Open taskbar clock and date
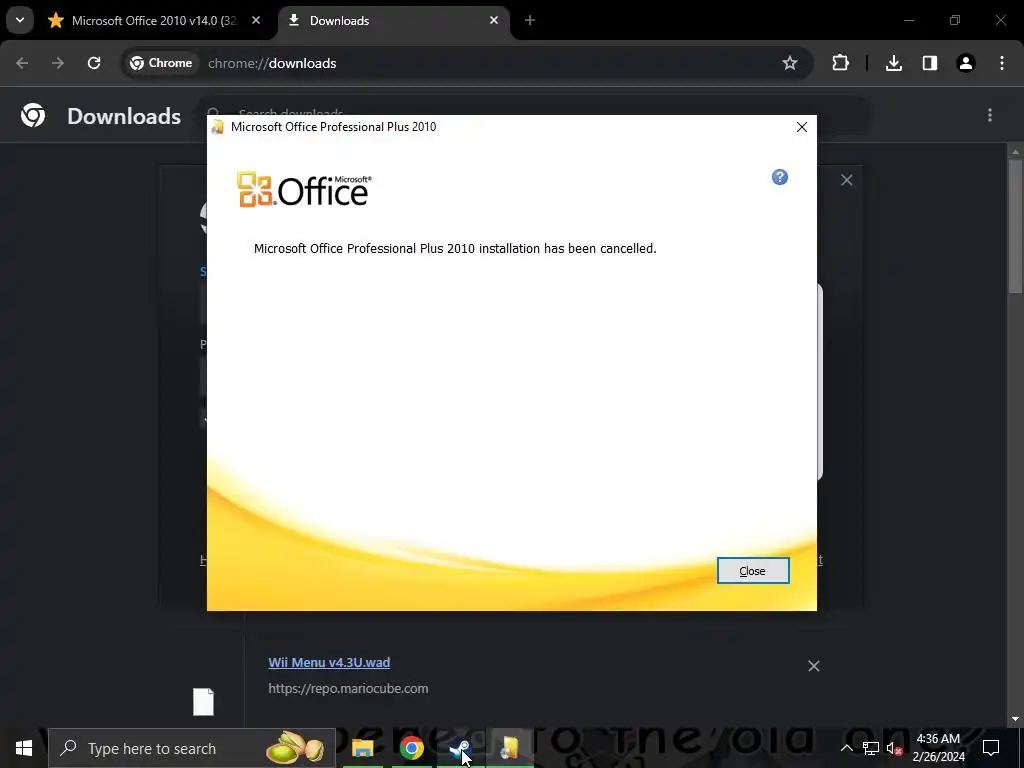Screen dimensions: 1024x768 [938, 748]
